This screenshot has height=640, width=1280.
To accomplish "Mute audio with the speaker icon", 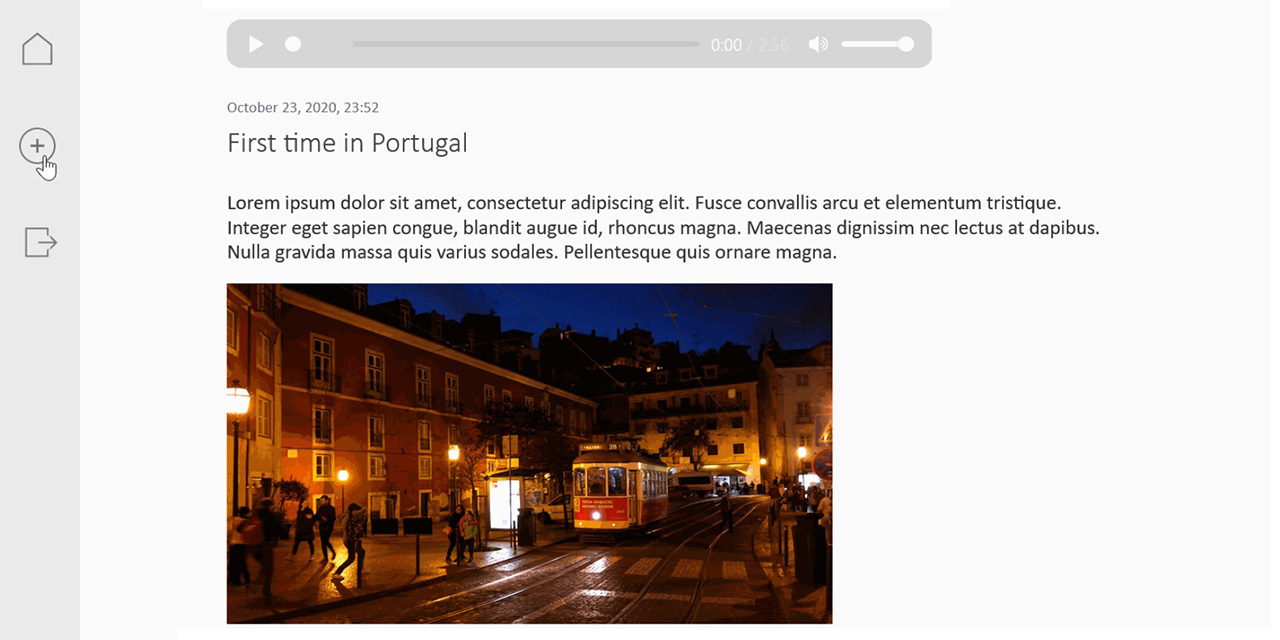I will click(818, 44).
